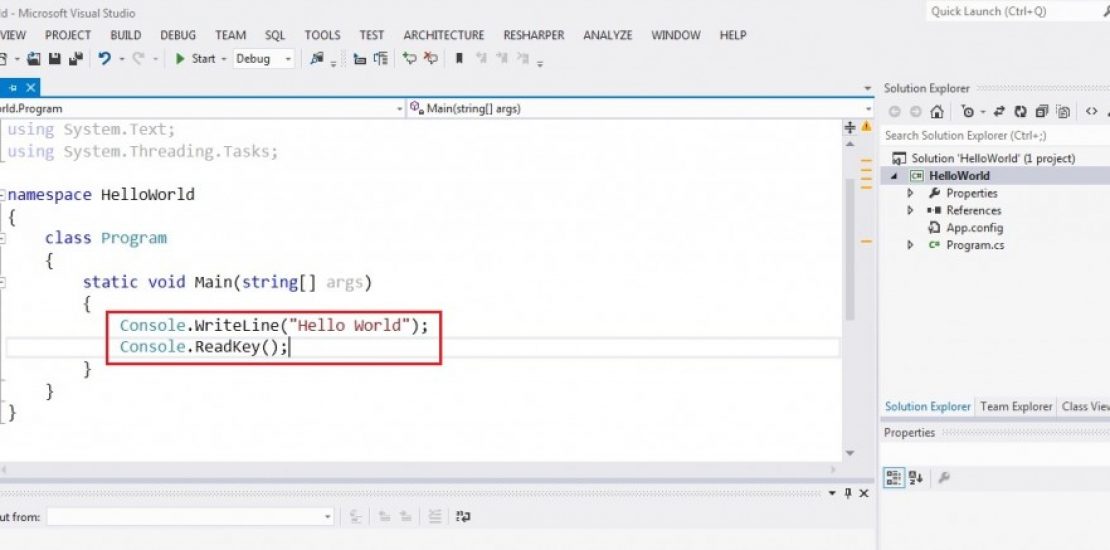Click the bookmark icon in the toolbar

click(459, 59)
